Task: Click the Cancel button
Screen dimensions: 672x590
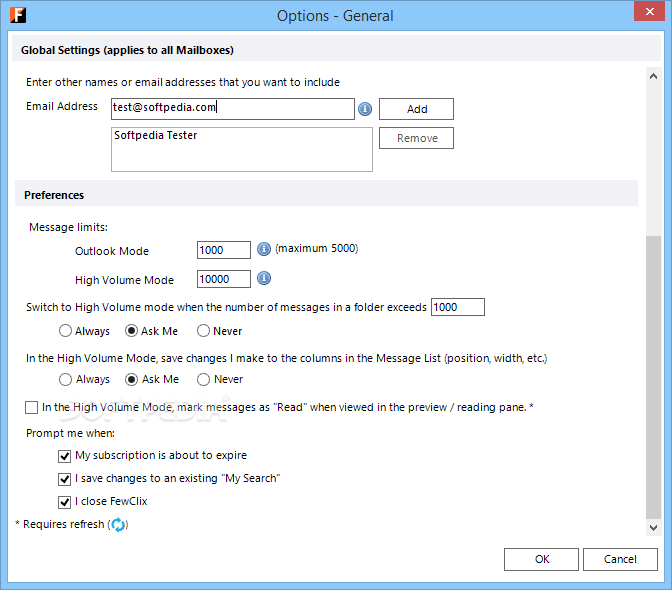Action: (620, 559)
